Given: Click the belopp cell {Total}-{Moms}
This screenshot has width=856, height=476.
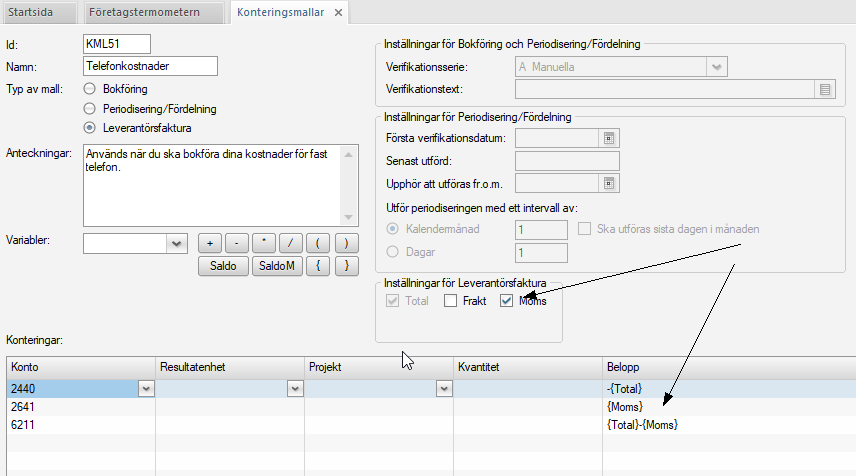Looking at the screenshot, I should pyautogui.click(x=729, y=425).
